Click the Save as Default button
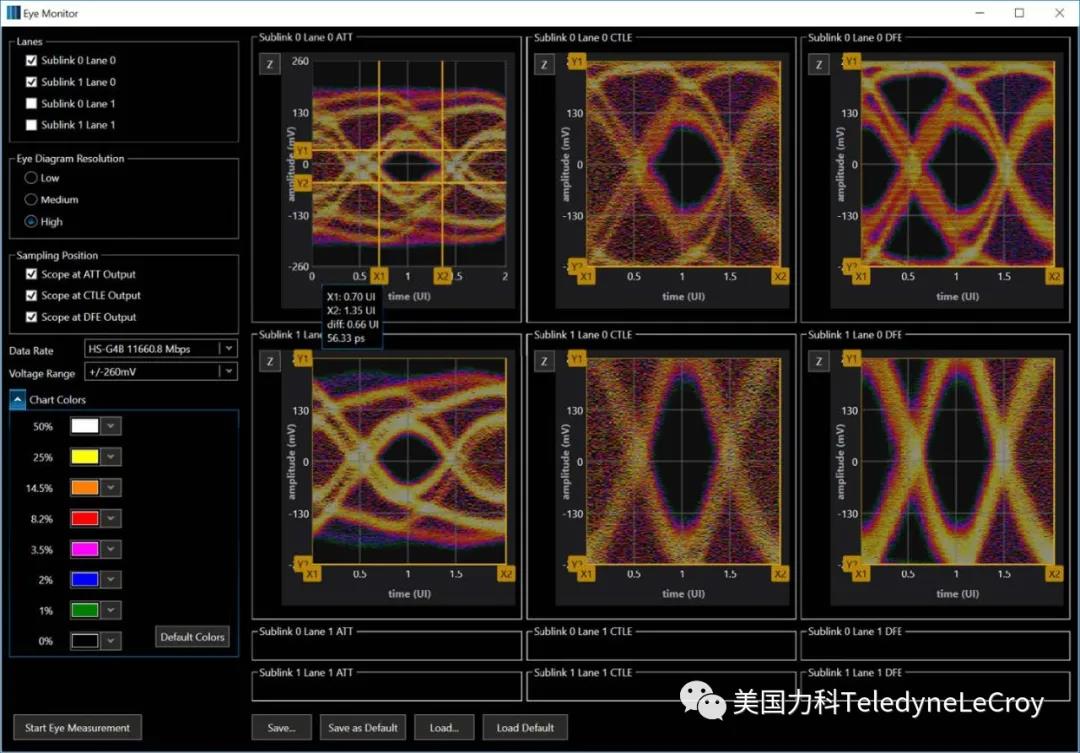Screen dimensions: 1080x753 click(x=363, y=728)
